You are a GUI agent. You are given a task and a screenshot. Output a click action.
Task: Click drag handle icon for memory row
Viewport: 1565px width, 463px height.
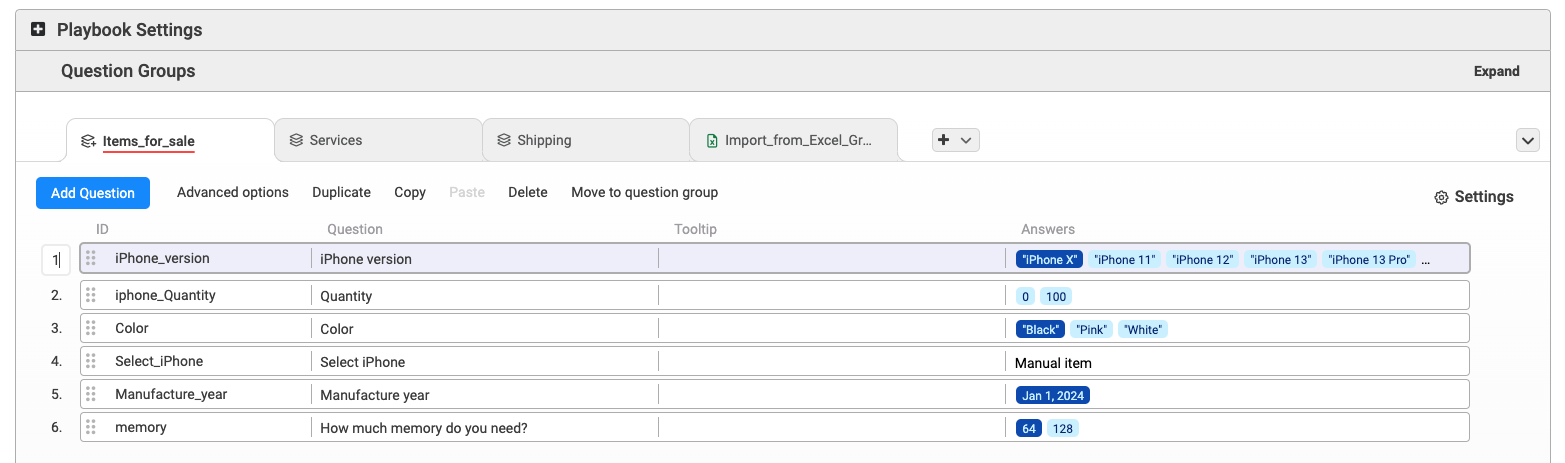91,427
